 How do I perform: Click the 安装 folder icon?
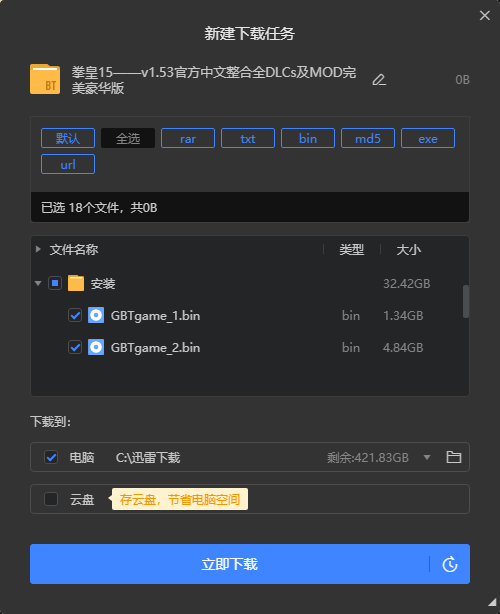(76, 283)
